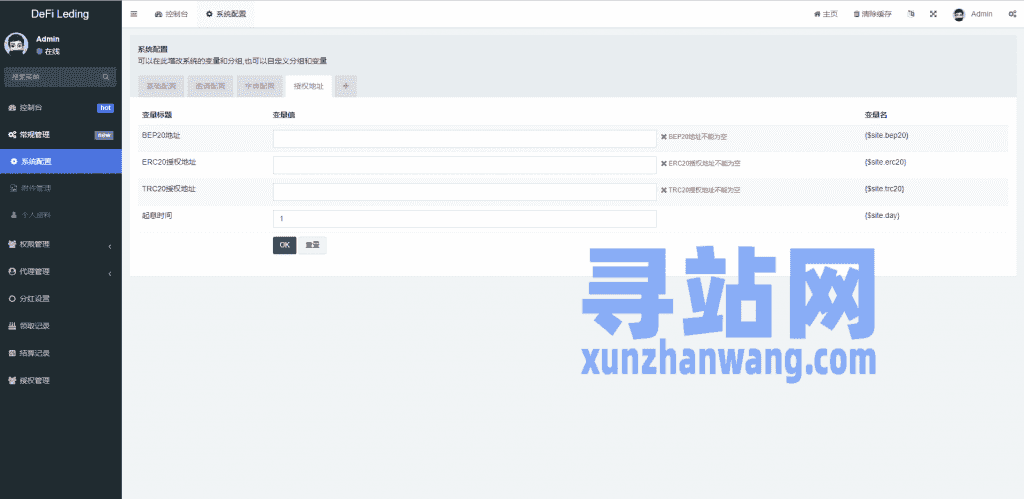Click the Admin avatar in the sidebar
Viewport: 1024px width, 499px height.
coord(16,44)
